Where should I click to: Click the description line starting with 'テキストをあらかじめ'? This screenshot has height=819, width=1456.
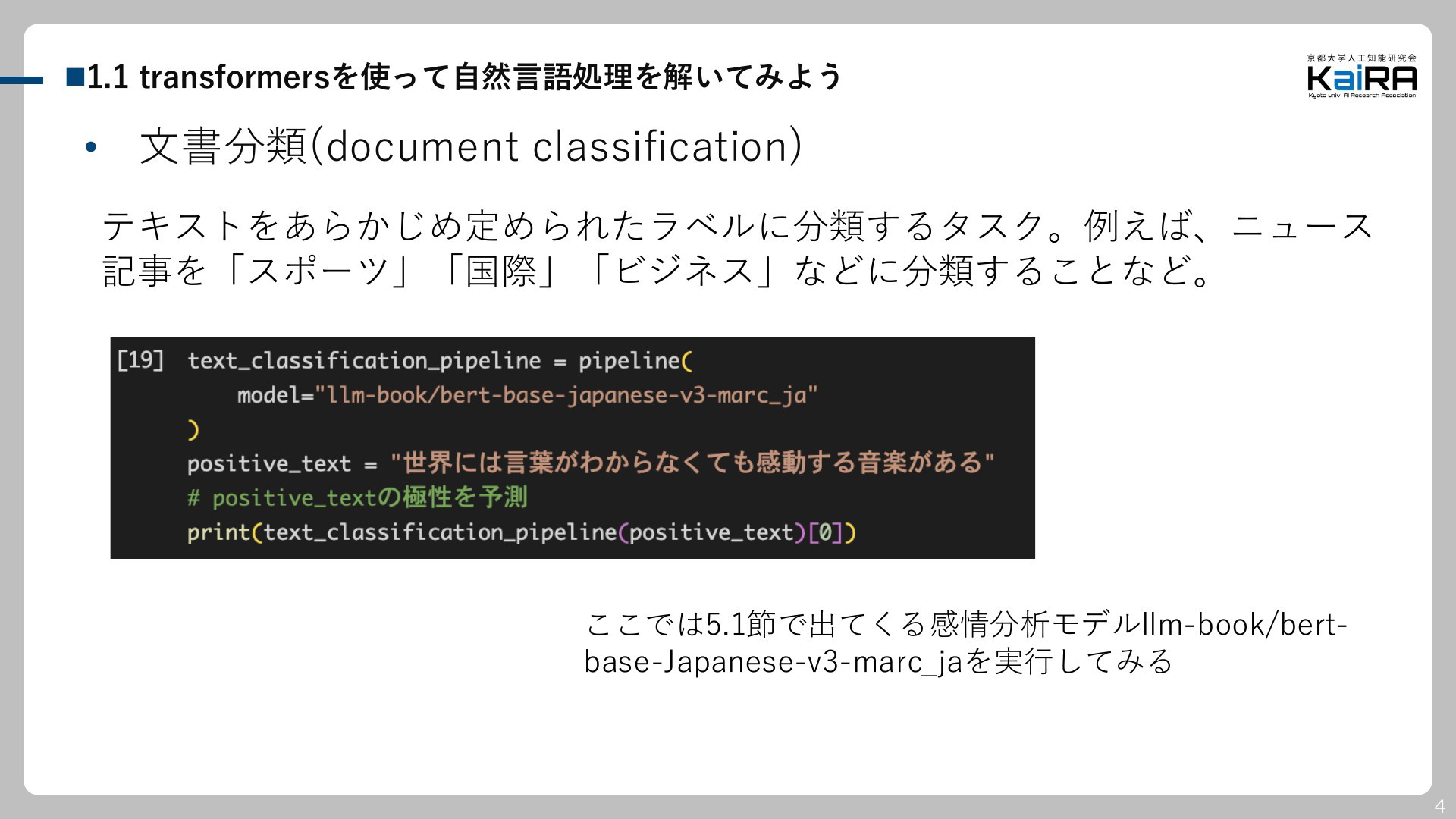(737, 226)
